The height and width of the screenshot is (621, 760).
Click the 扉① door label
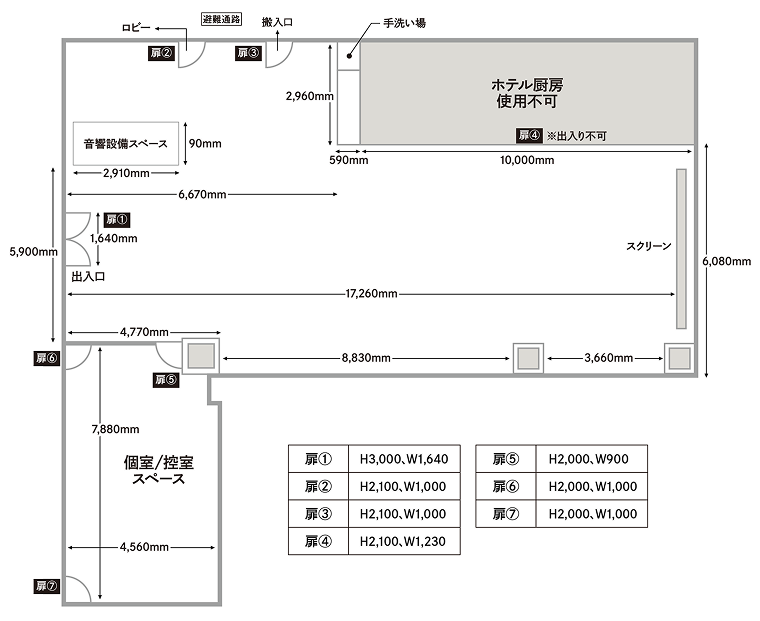(x=117, y=220)
